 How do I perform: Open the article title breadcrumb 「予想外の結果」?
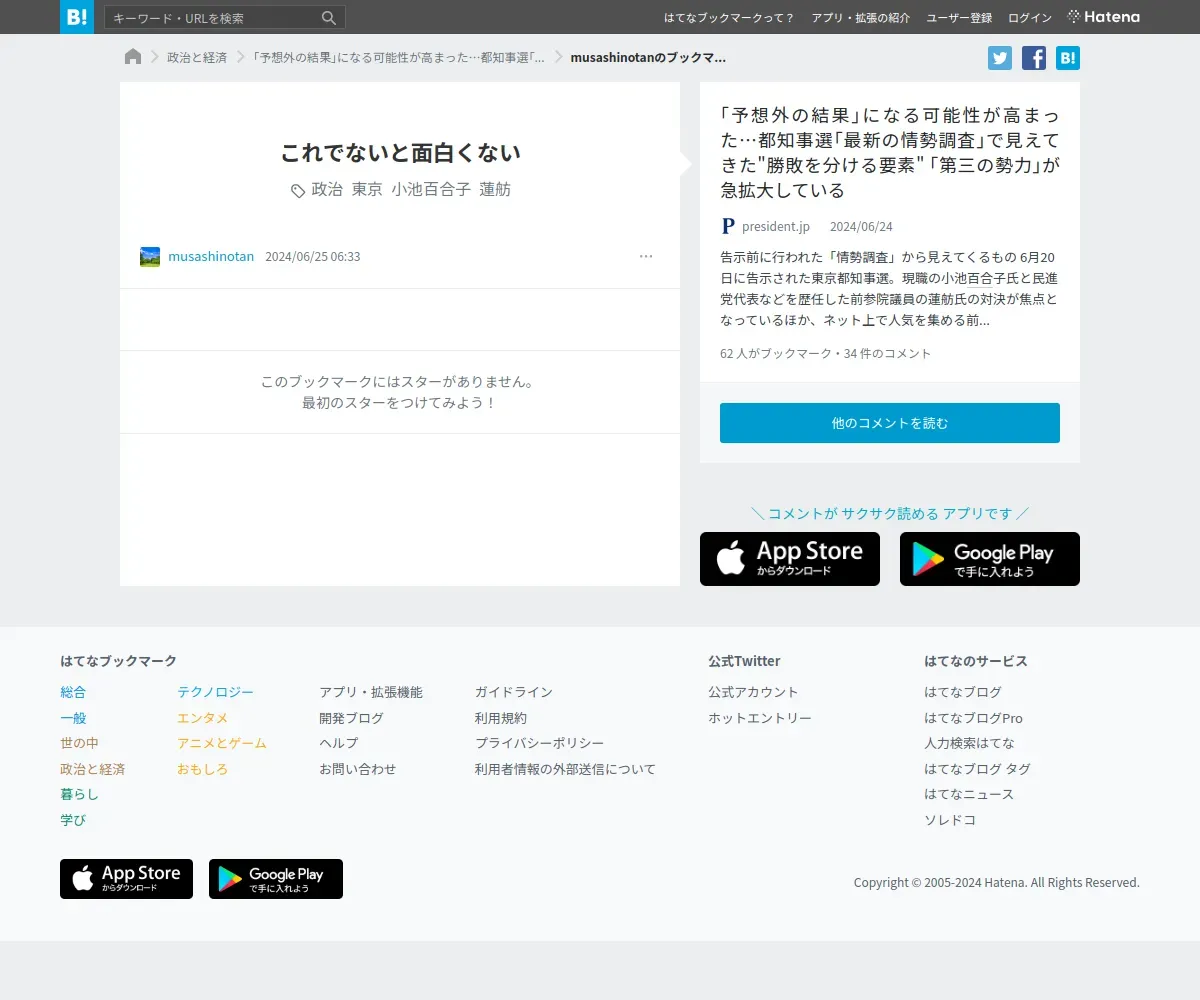pyautogui.click(x=399, y=58)
